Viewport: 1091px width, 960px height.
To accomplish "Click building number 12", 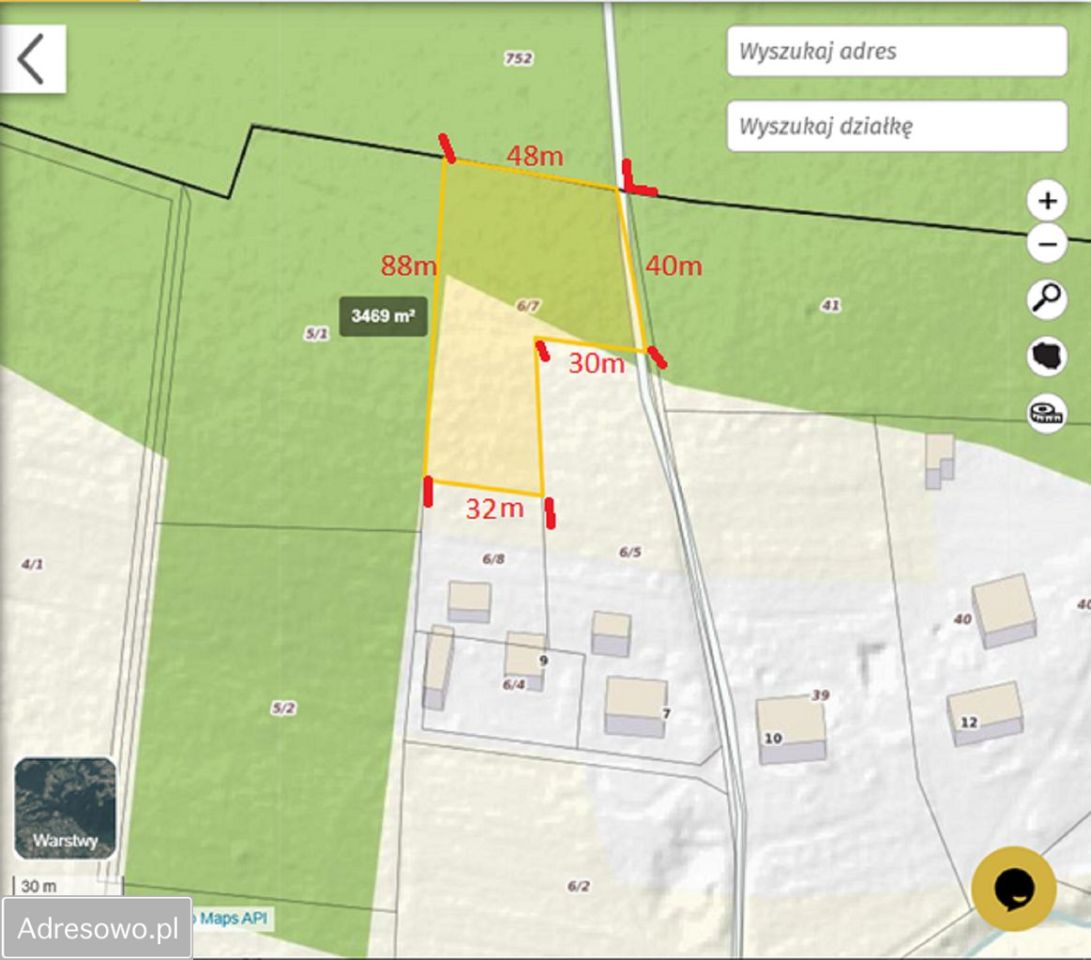I will 969,722.
